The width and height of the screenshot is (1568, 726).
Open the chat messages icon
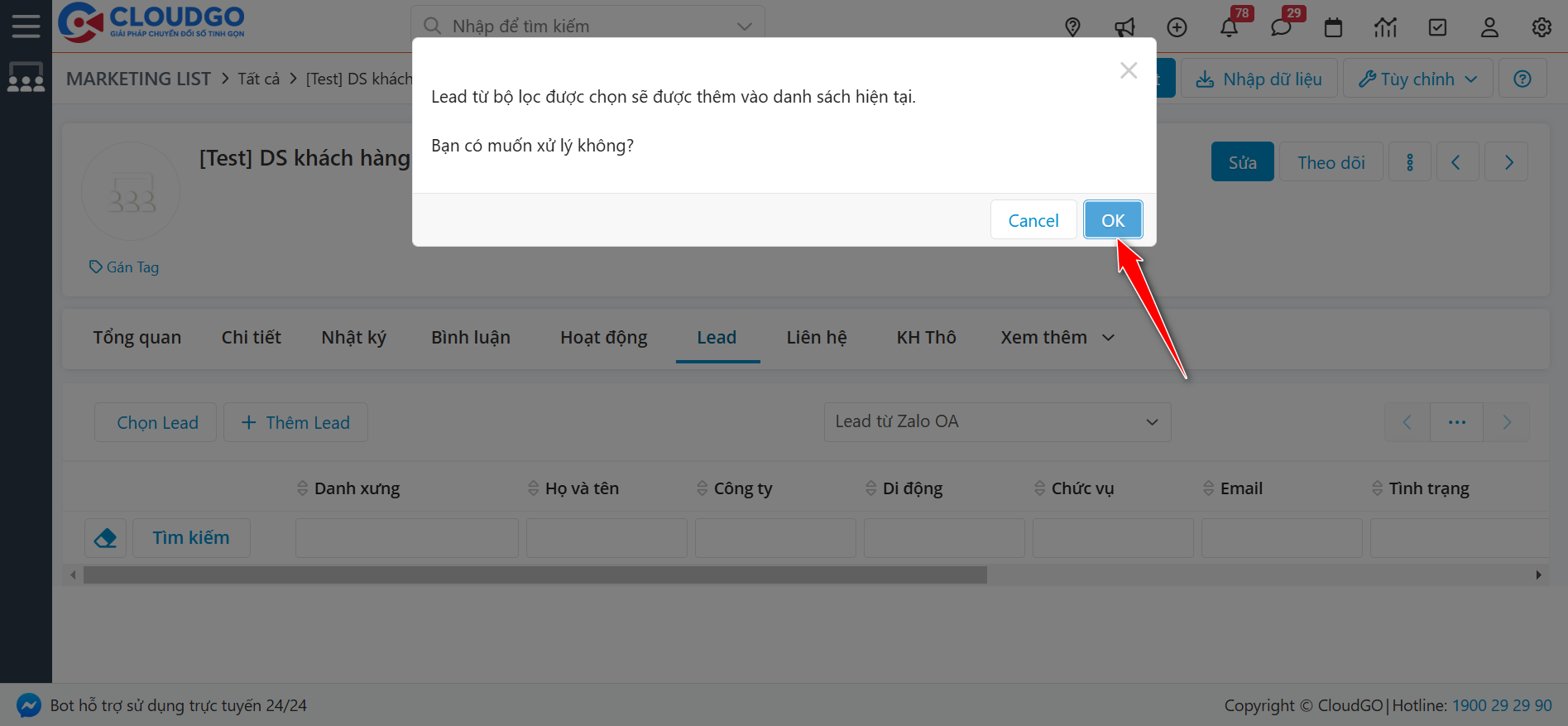(1281, 28)
